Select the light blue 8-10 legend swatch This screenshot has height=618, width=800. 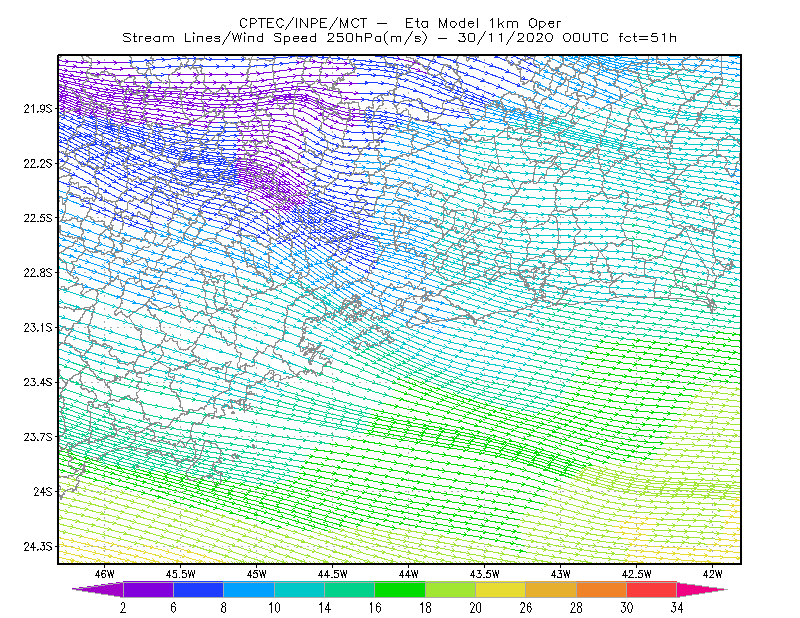click(x=249, y=589)
